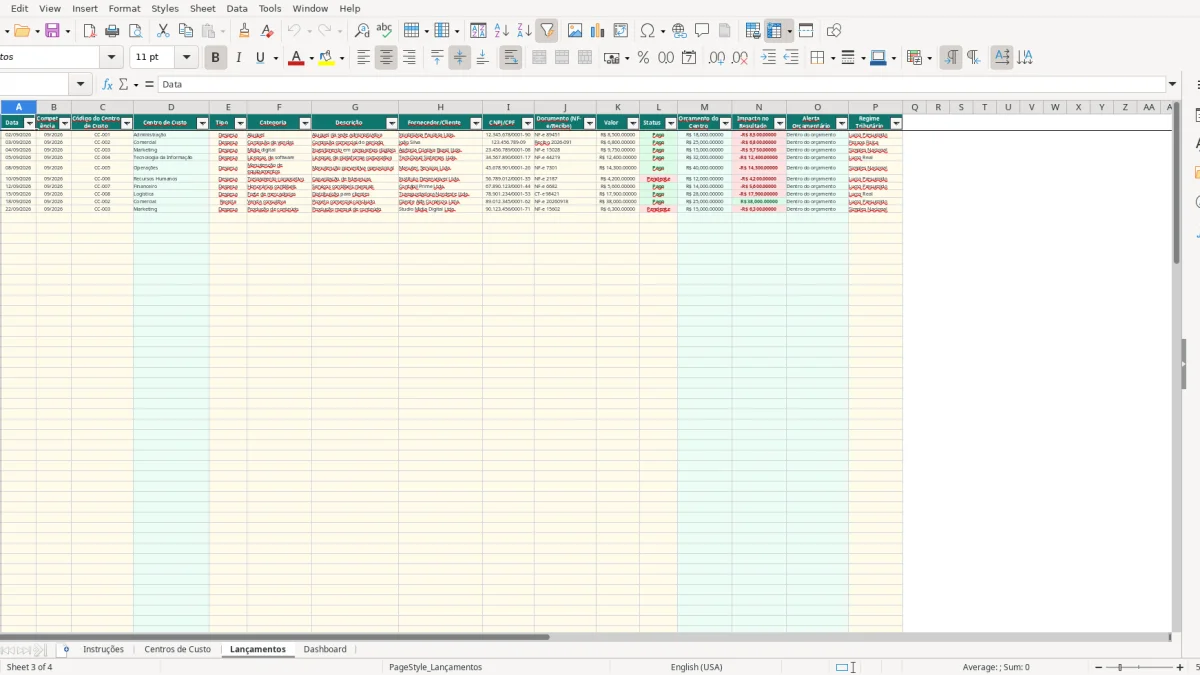Insert an image
Viewport: 1200px width, 675px height.
pos(575,31)
